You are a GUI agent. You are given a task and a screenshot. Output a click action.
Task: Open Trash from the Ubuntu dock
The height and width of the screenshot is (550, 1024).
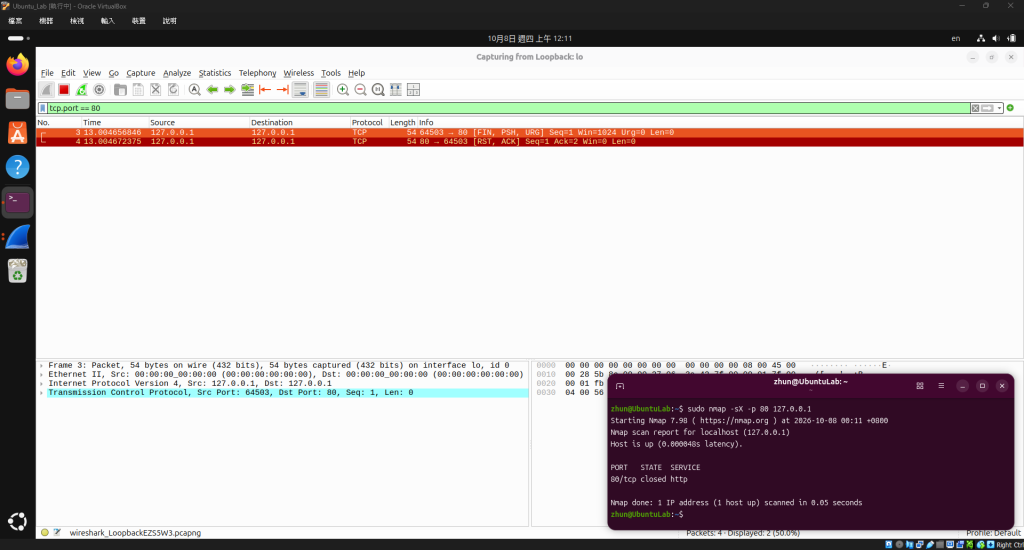point(18,271)
